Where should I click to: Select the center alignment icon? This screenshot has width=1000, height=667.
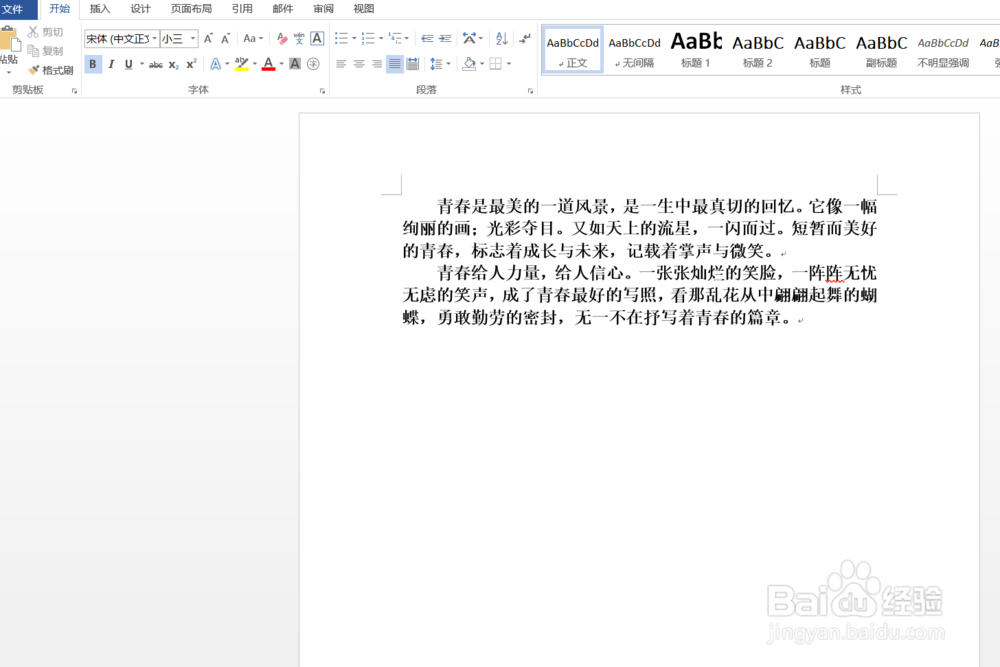(x=360, y=65)
